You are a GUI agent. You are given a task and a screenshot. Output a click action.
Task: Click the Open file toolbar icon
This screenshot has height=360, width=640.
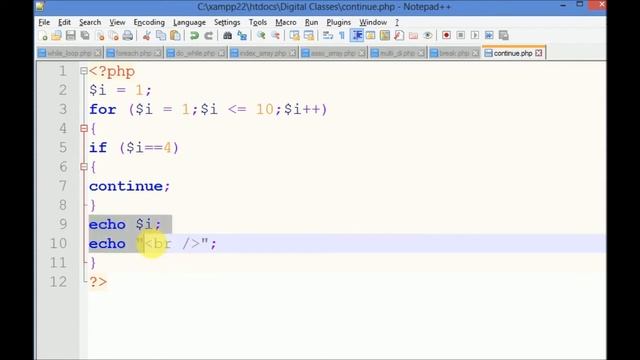click(56, 36)
